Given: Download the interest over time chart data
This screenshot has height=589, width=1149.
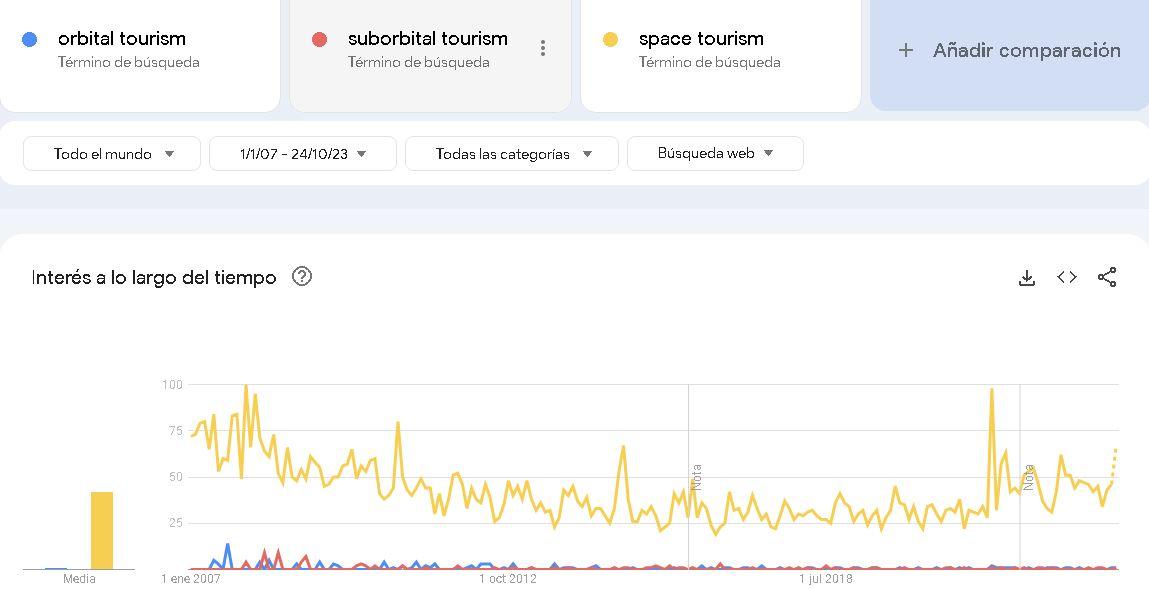Looking at the screenshot, I should [1027, 278].
